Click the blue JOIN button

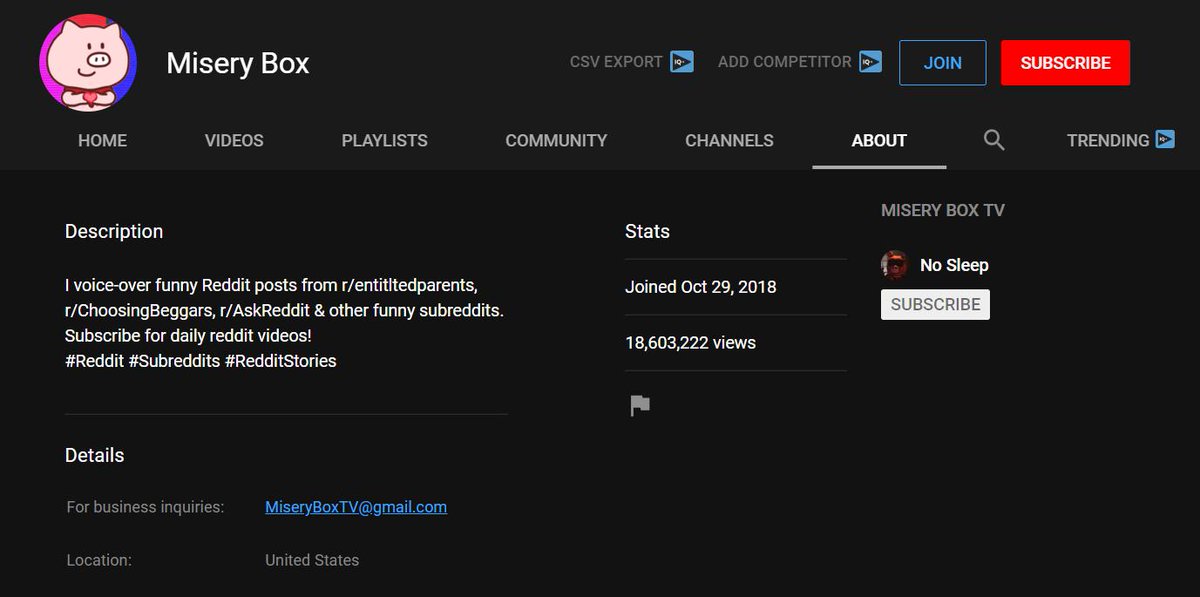point(942,62)
